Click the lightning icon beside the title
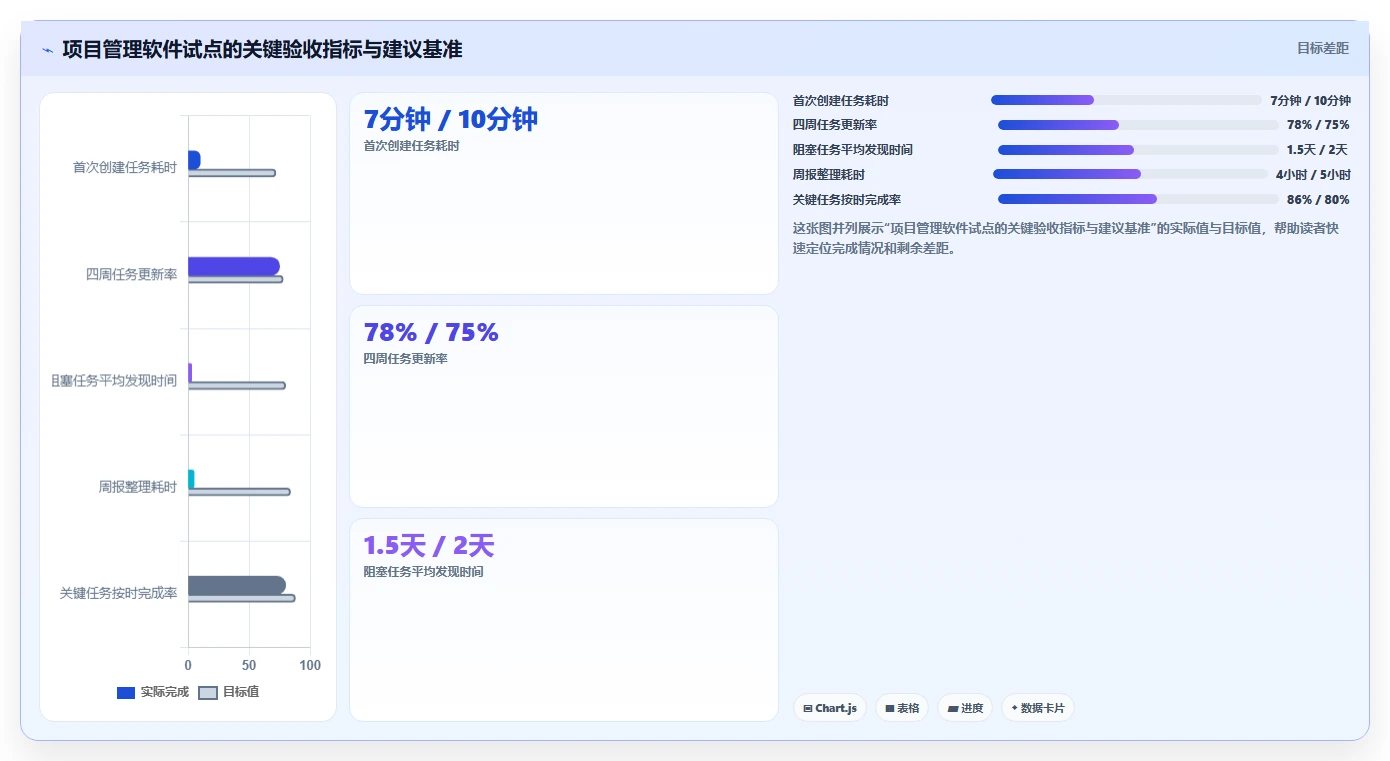 tap(47, 50)
